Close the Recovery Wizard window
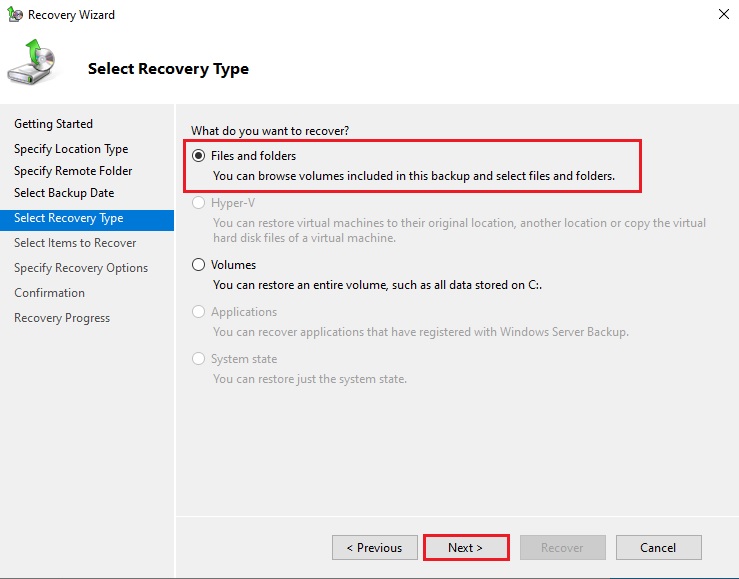Image resolution: width=739 pixels, height=579 pixels. [722, 15]
